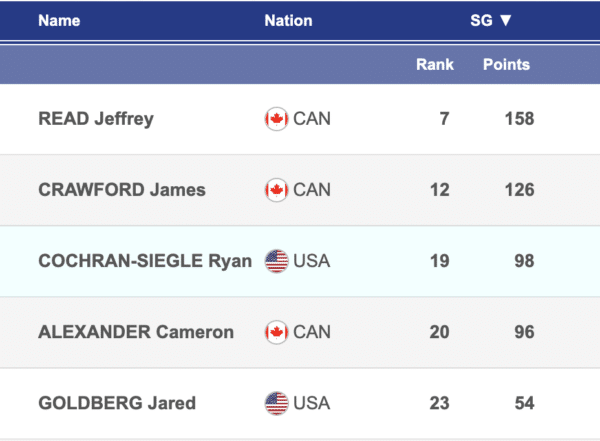Click GOLDBERG Jared's 54 points value
Image resolution: width=600 pixels, height=441 pixels.
[x=524, y=404]
